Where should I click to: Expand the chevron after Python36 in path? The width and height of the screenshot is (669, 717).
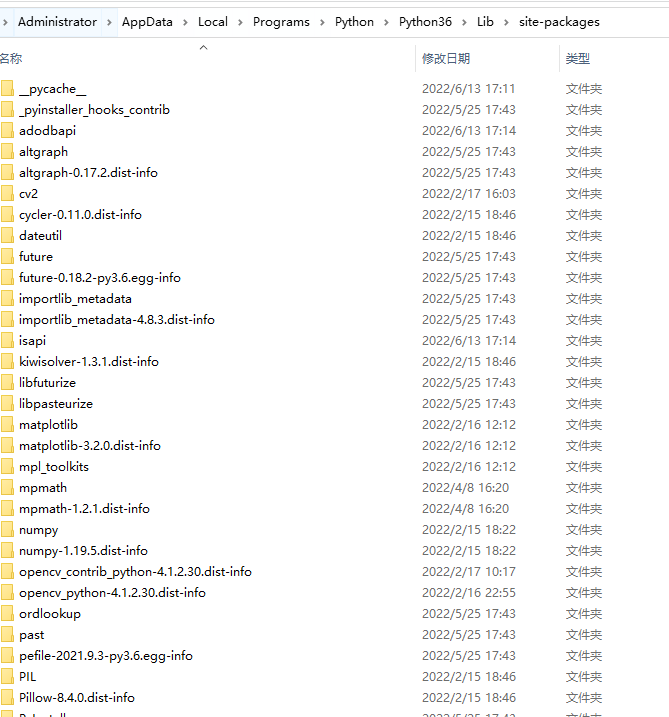click(x=465, y=22)
